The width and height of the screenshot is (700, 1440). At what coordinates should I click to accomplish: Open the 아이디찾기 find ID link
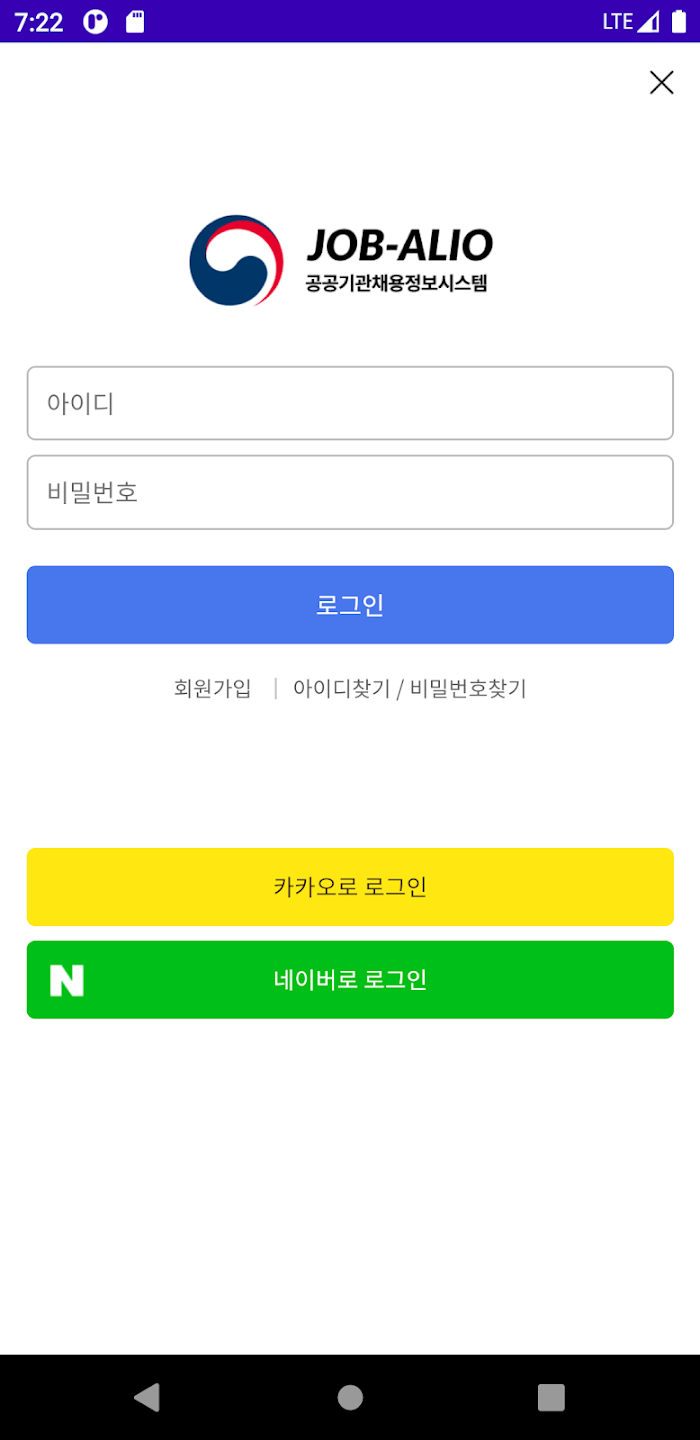[341, 689]
